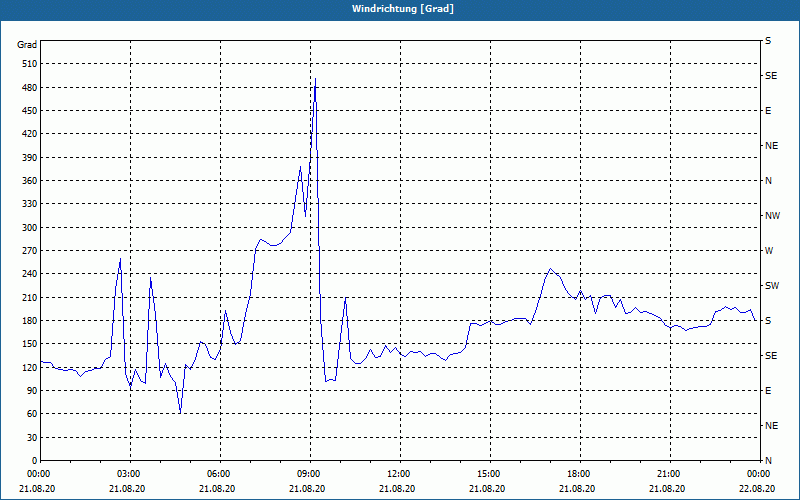Click the curve's lowest dip at 60 degrees
Image resolution: width=800 pixels, height=500 pixels.
[x=181, y=413]
